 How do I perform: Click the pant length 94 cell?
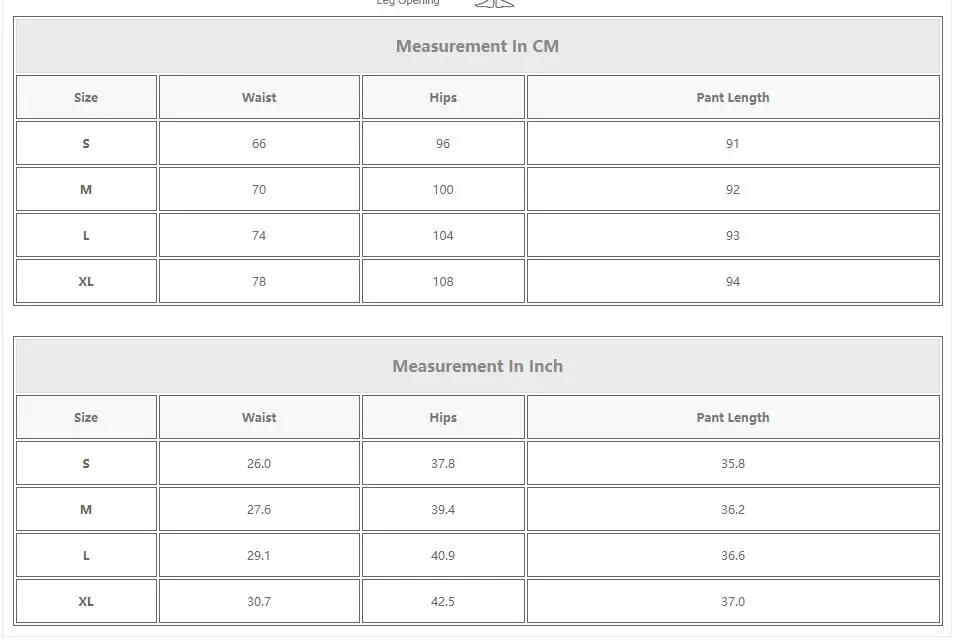[x=733, y=281]
